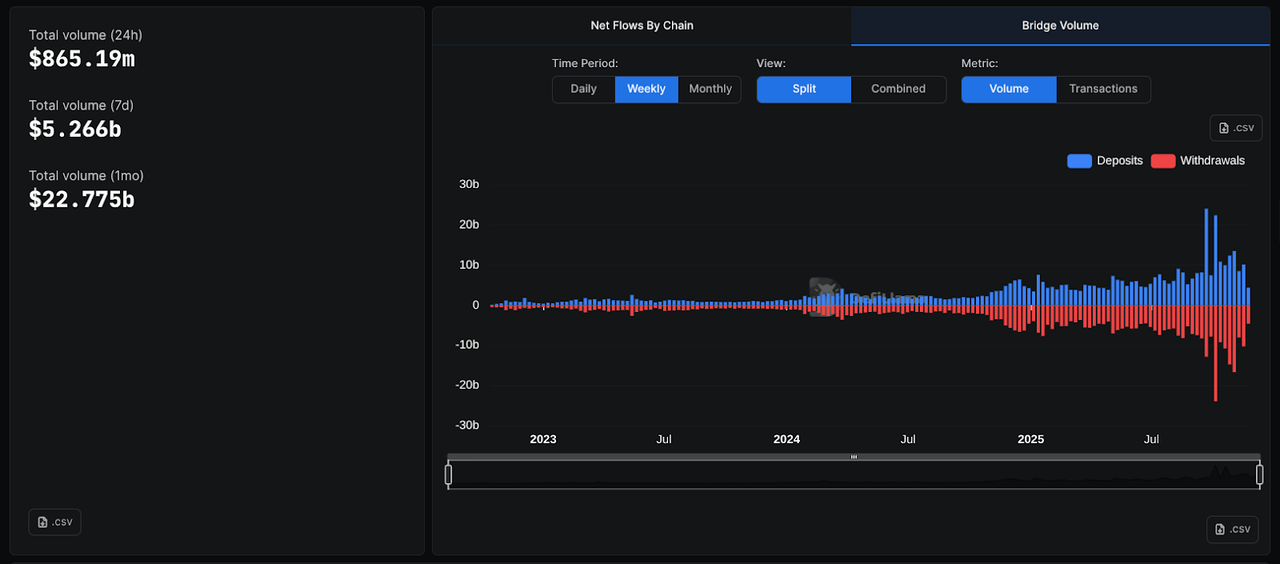Image resolution: width=1280 pixels, height=564 pixels.
Task: Set time period to Daily
Action: point(583,89)
